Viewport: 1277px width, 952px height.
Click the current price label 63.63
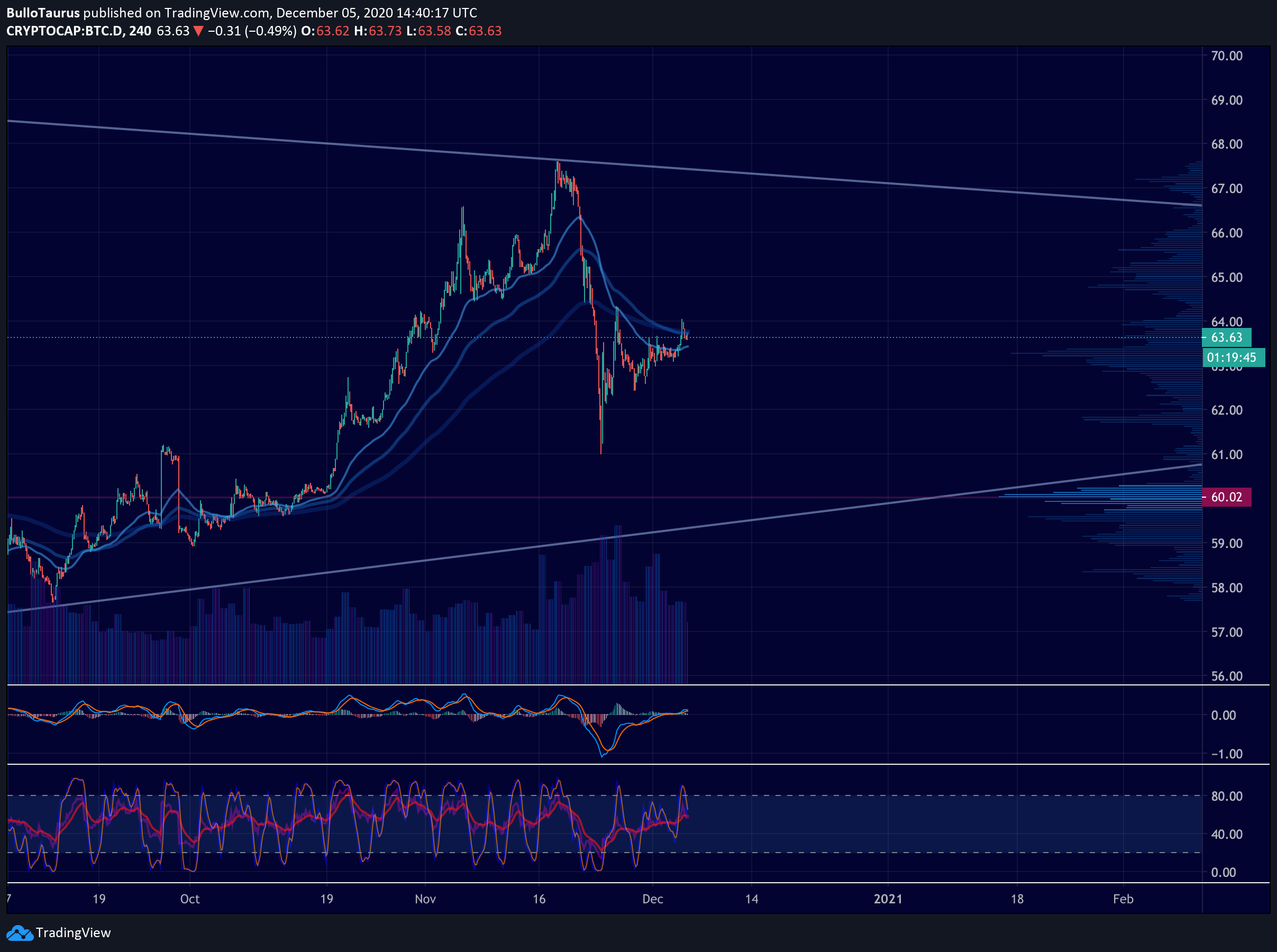click(x=1226, y=337)
